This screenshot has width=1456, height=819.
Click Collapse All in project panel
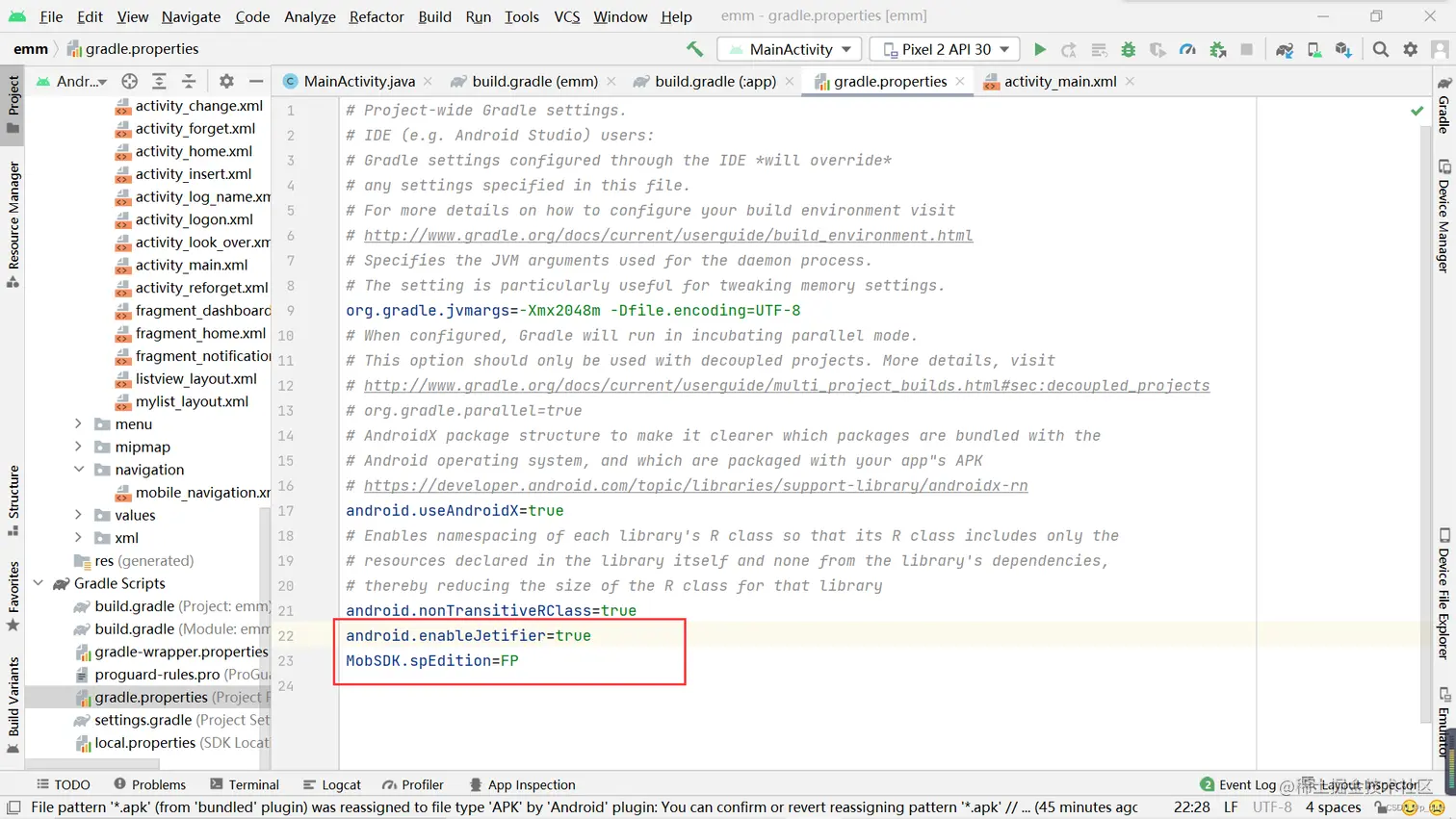pos(189,82)
